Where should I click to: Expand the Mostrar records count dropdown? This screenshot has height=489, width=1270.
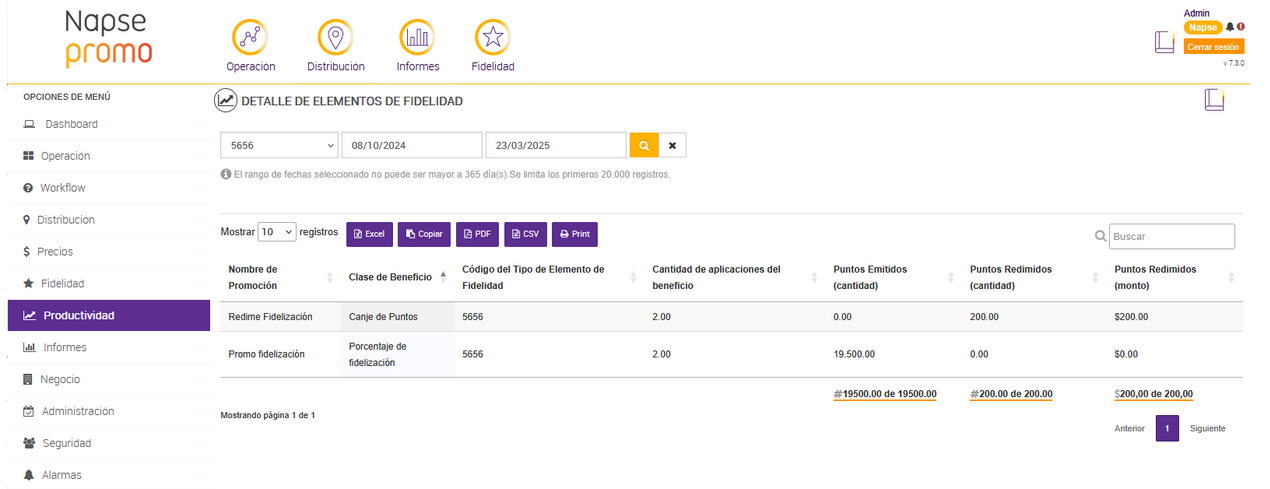tap(277, 232)
